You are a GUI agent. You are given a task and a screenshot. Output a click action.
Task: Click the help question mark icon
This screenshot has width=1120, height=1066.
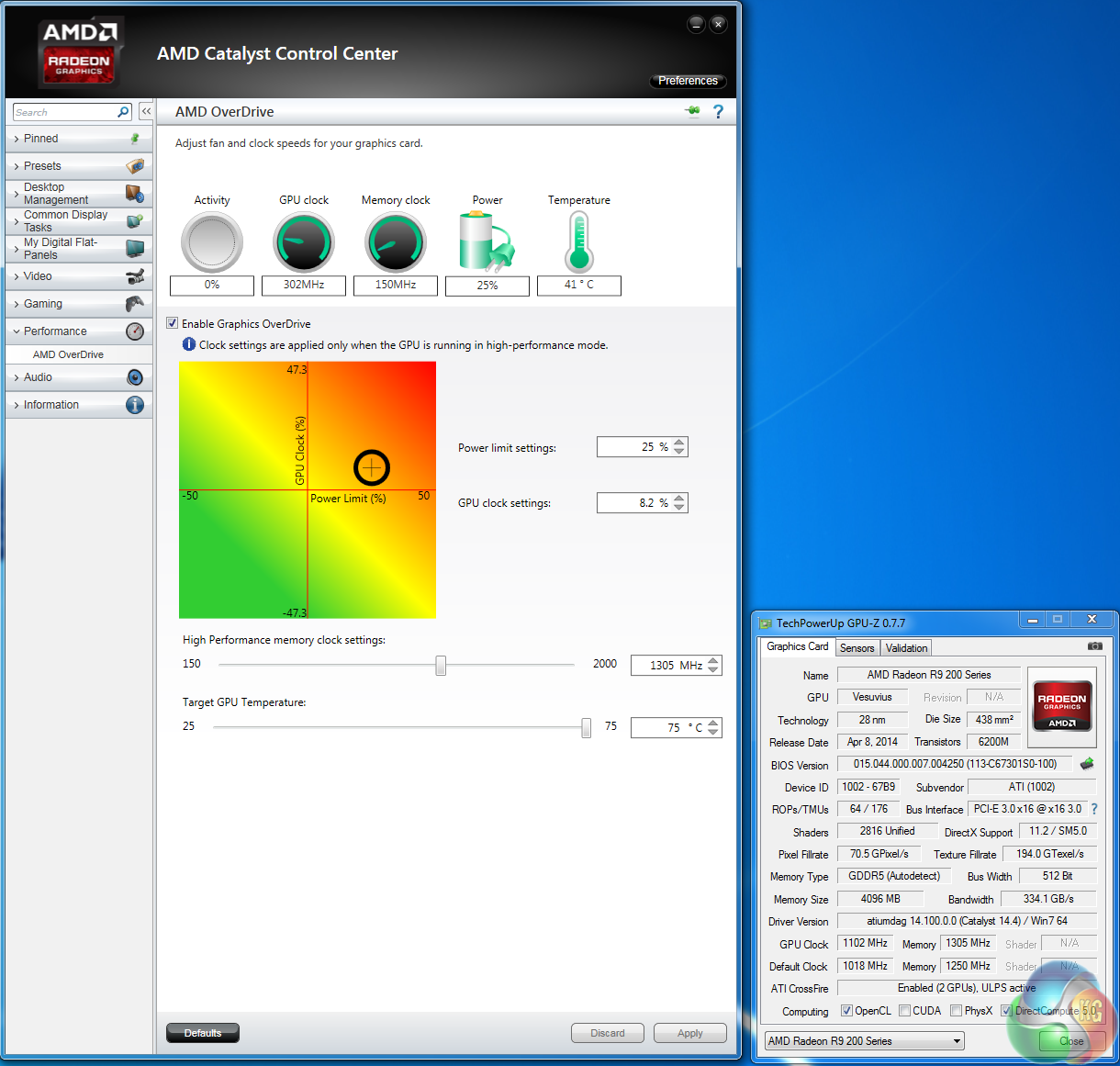click(x=718, y=112)
